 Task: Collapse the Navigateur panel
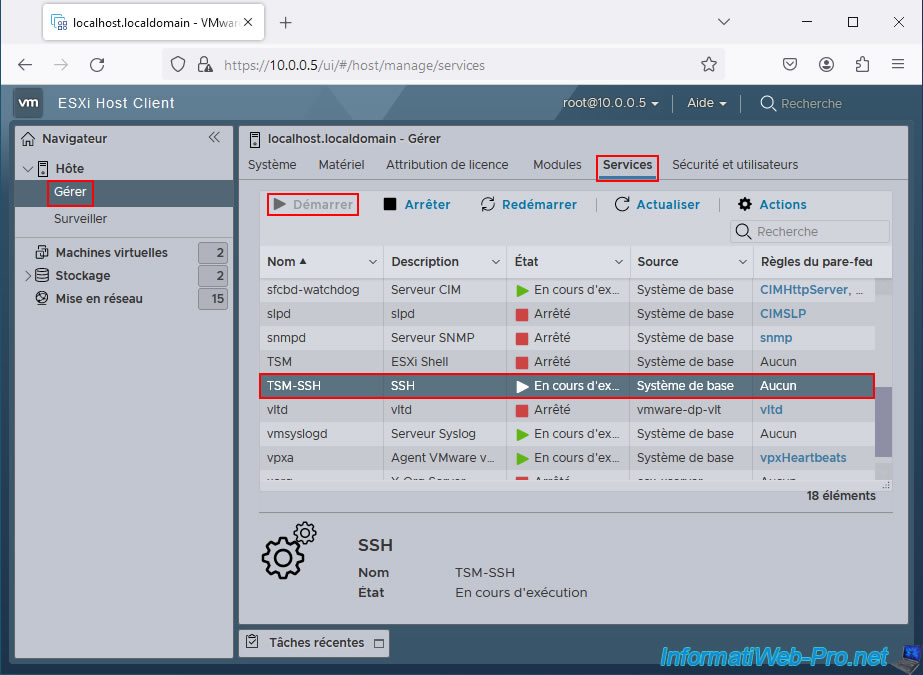[x=214, y=138]
